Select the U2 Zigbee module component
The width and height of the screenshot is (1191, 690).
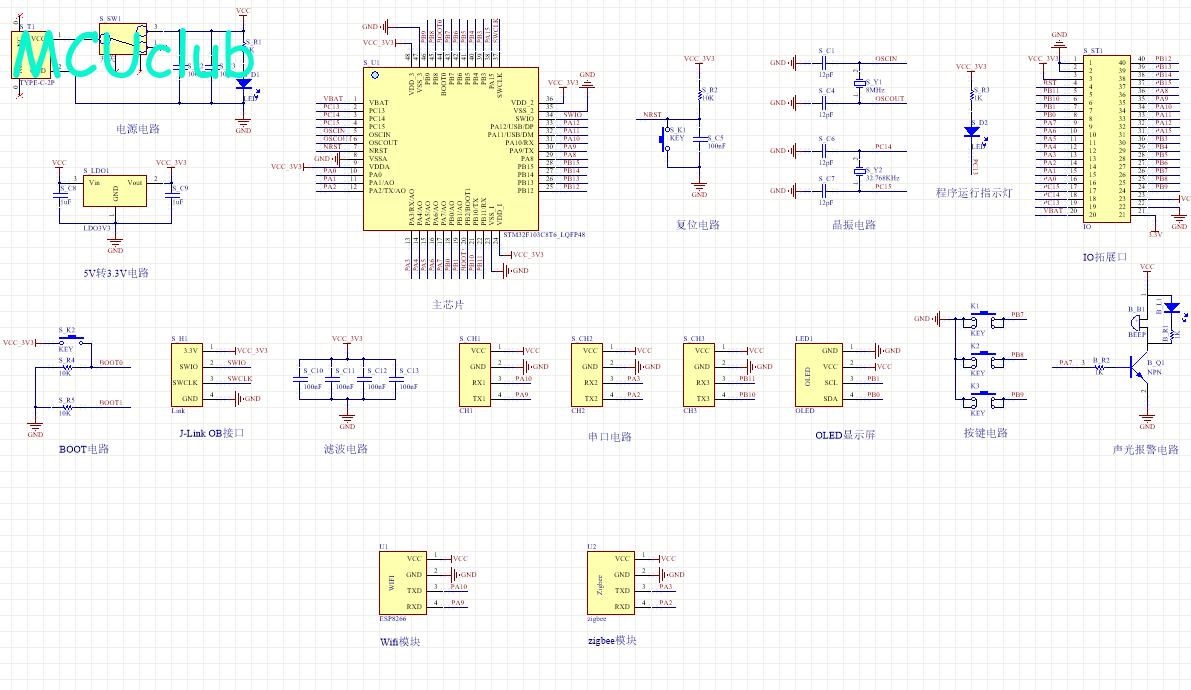coord(611,583)
